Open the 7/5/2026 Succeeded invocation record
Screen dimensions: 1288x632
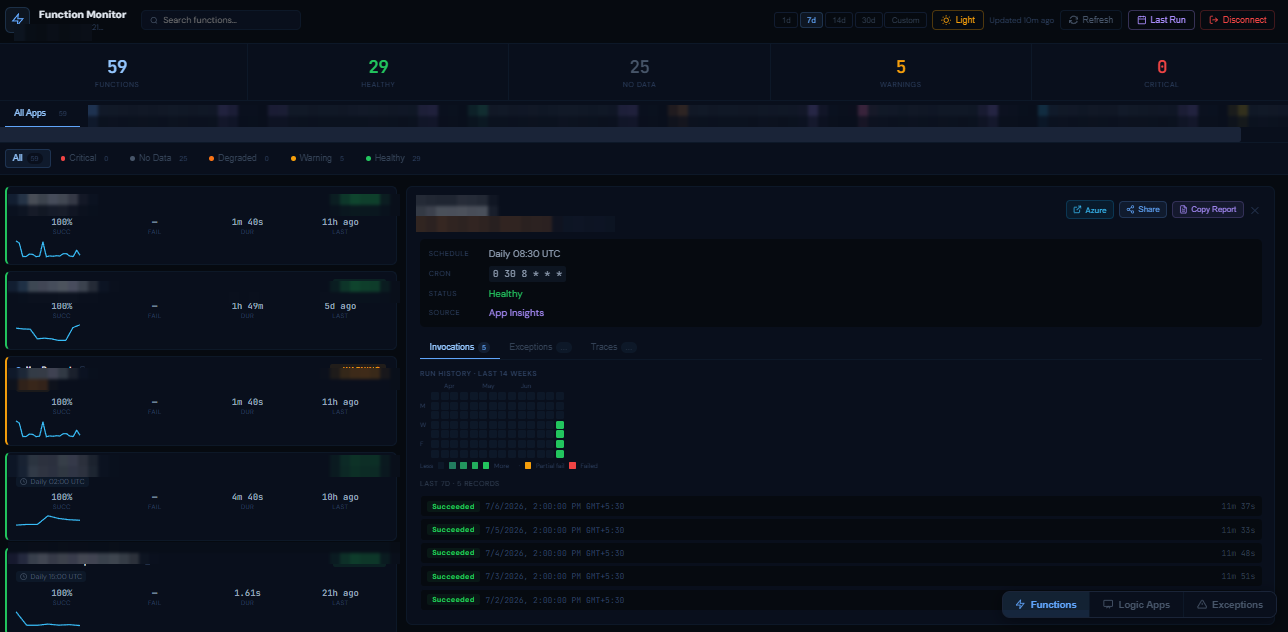840,530
